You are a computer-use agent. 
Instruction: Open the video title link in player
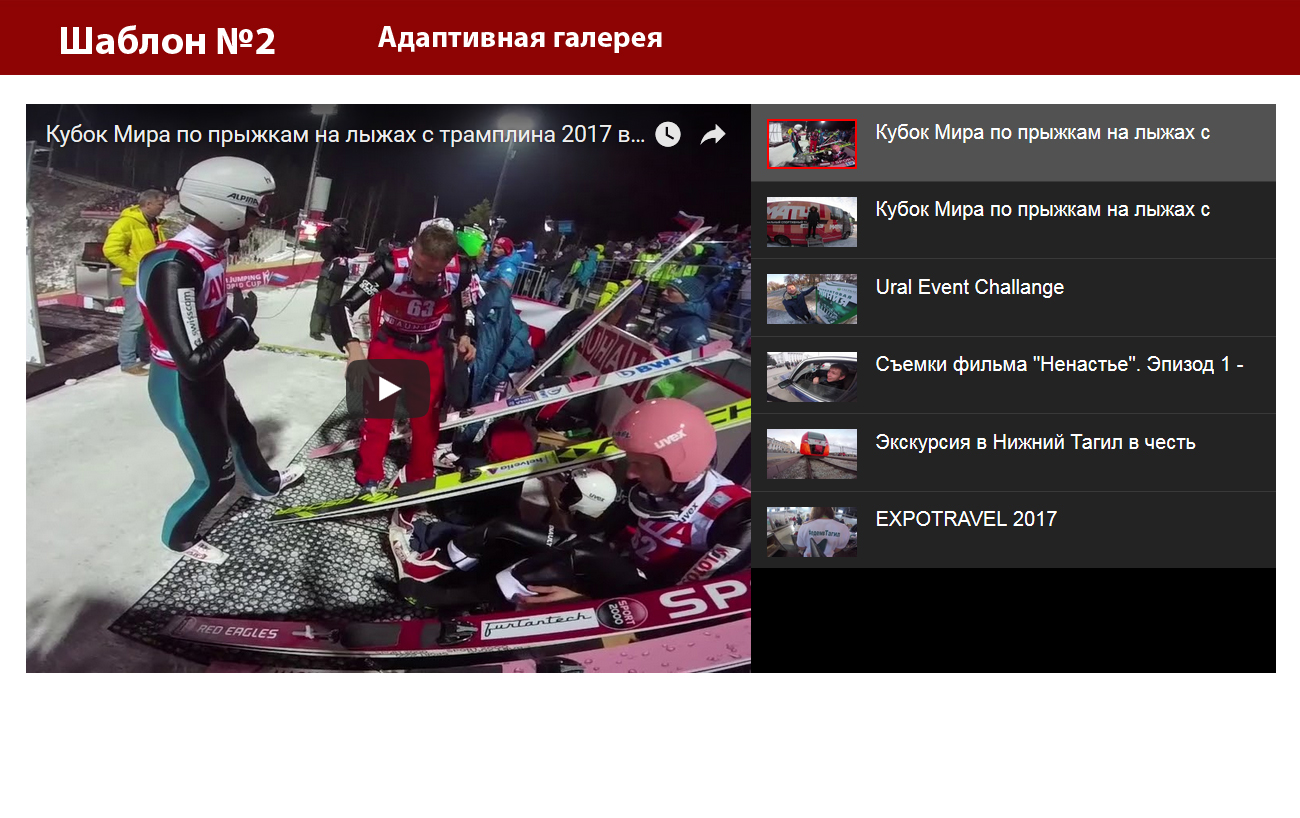[x=345, y=134]
